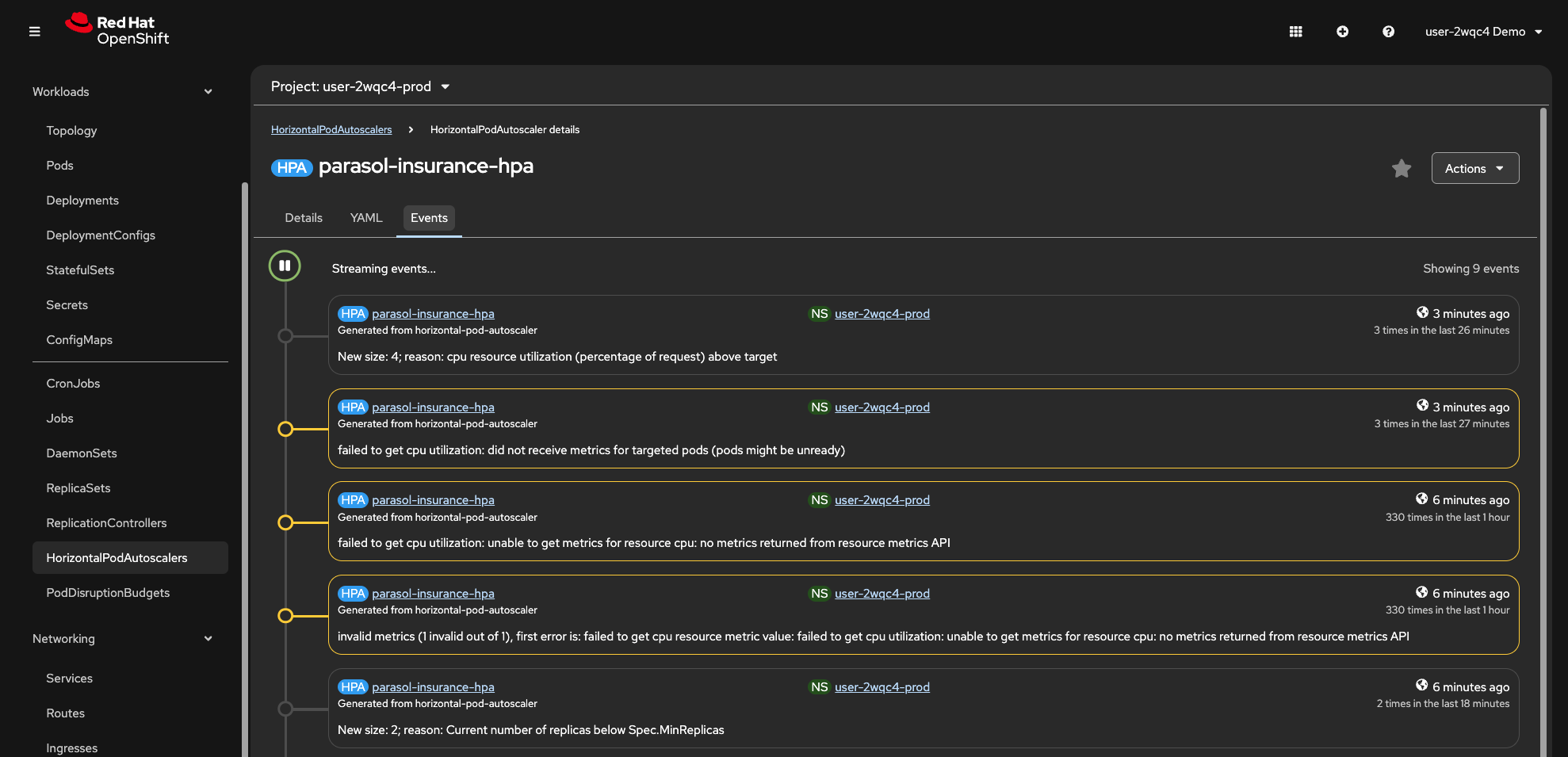The image size is (1568, 757).
Task: Click the plus import icon in header
Action: [x=1342, y=32]
